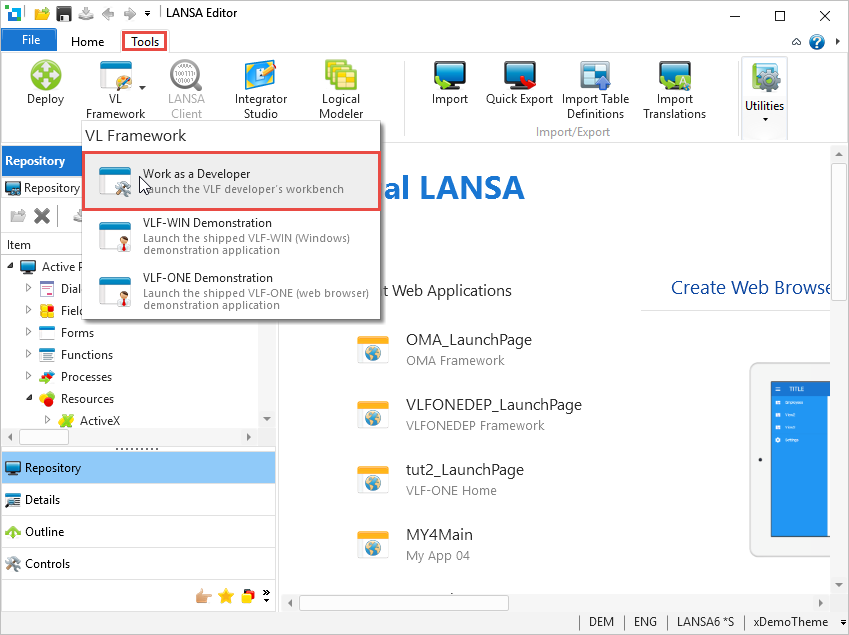The width and height of the screenshot is (849, 635).
Task: Select the Processes item in the tree
Action: tap(86, 377)
